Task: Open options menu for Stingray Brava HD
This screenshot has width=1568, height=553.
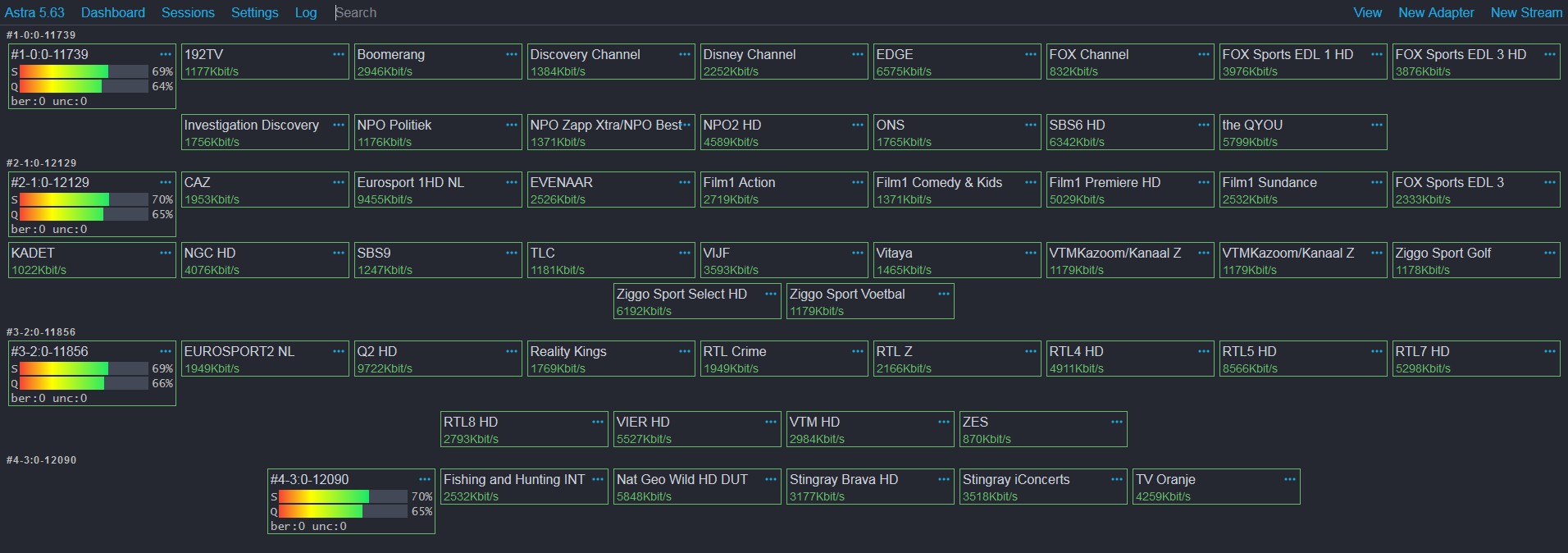Action: [944, 479]
